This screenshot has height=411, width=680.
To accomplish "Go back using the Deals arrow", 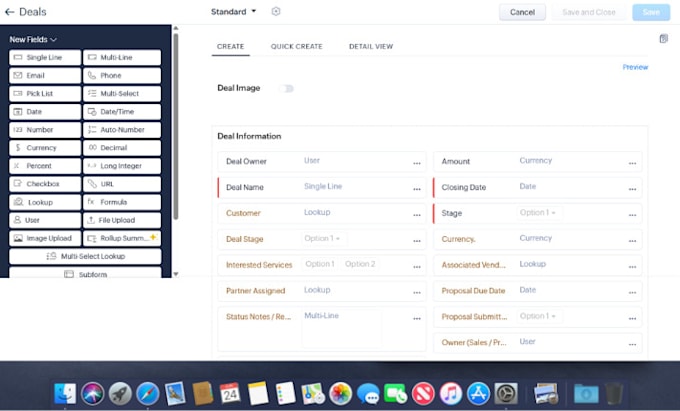I will pyautogui.click(x=9, y=12).
